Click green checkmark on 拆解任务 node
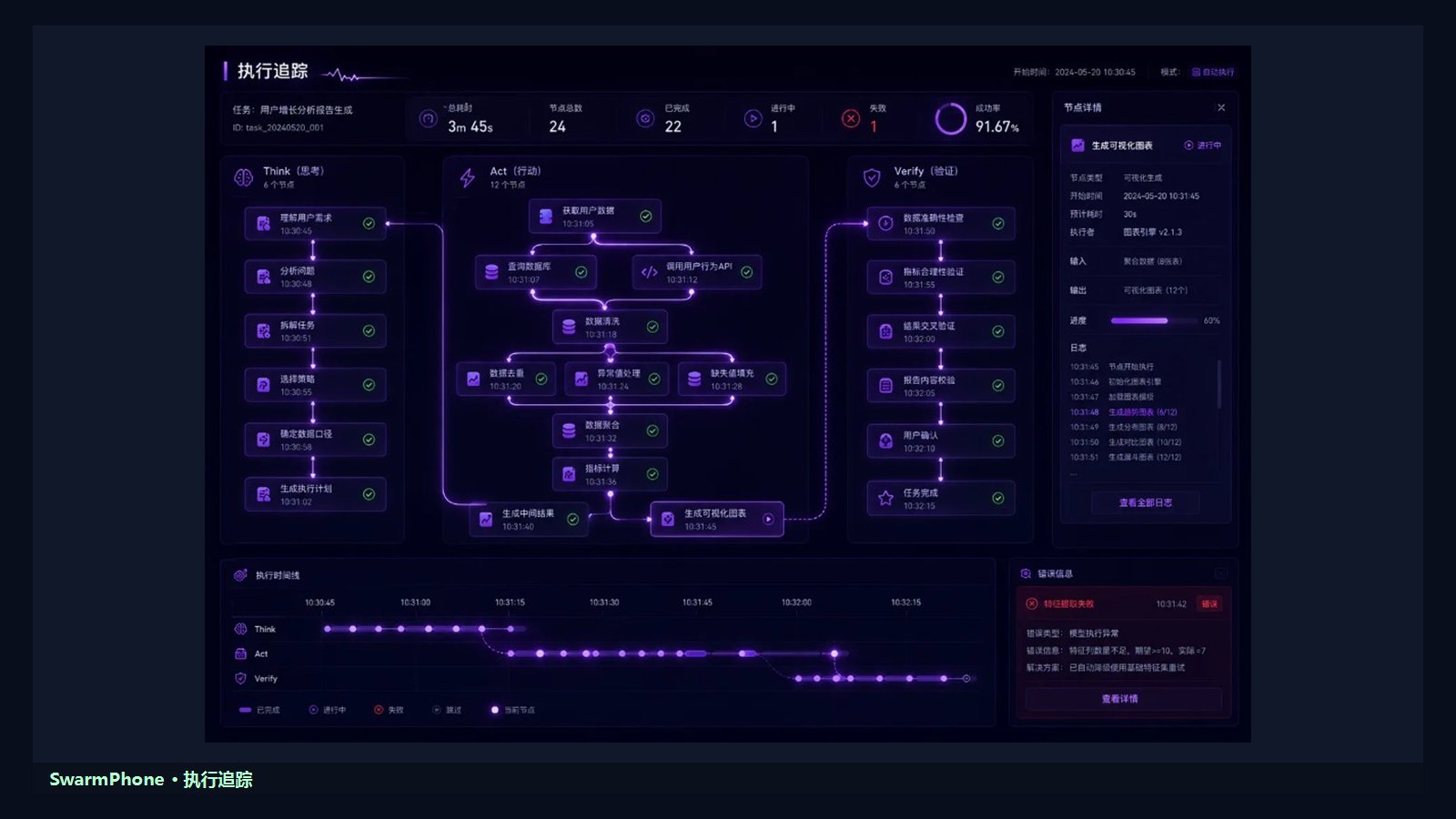Screen dimensions: 1456x819 (x=369, y=331)
